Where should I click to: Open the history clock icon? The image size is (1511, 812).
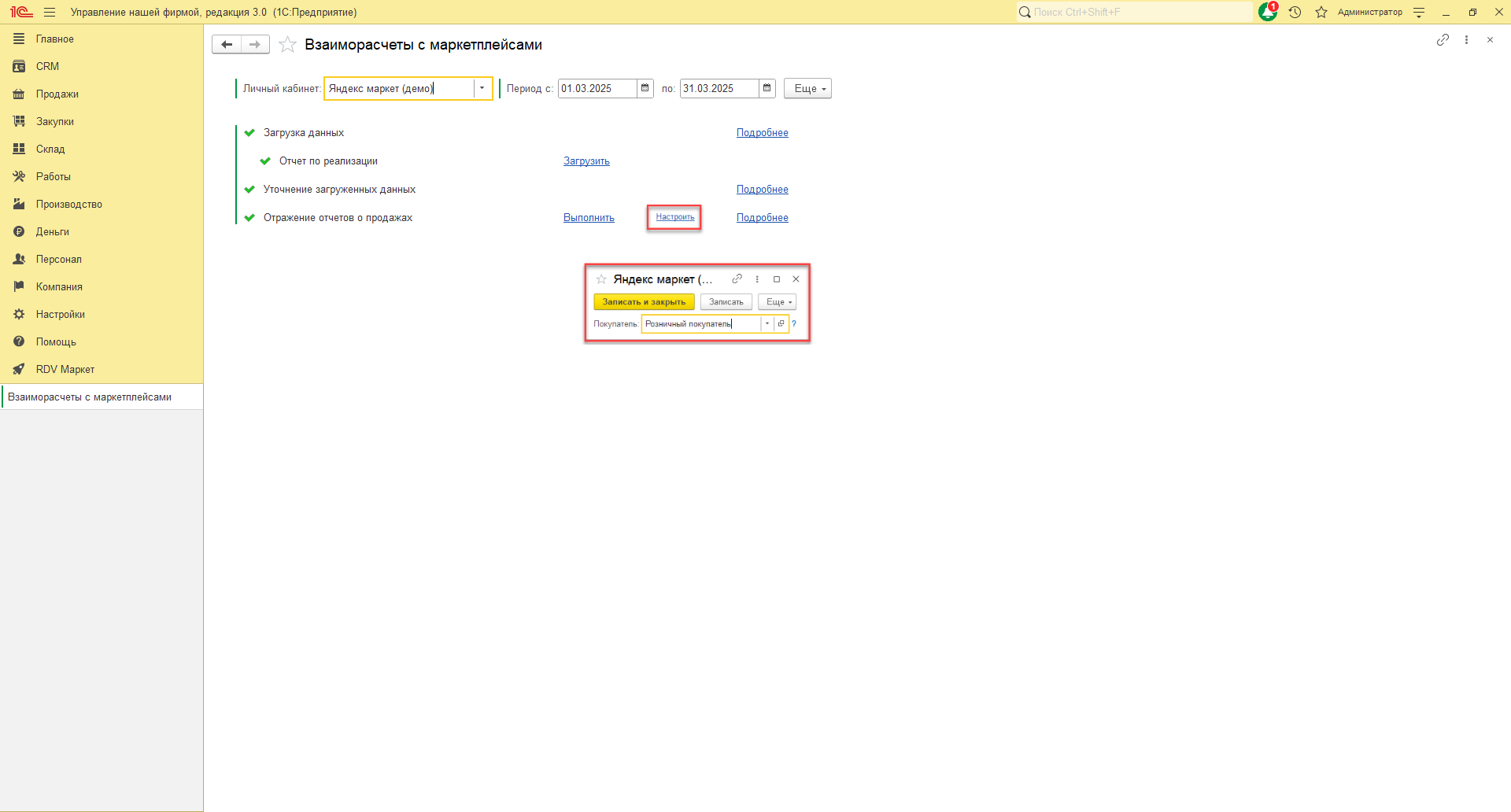pos(1295,12)
